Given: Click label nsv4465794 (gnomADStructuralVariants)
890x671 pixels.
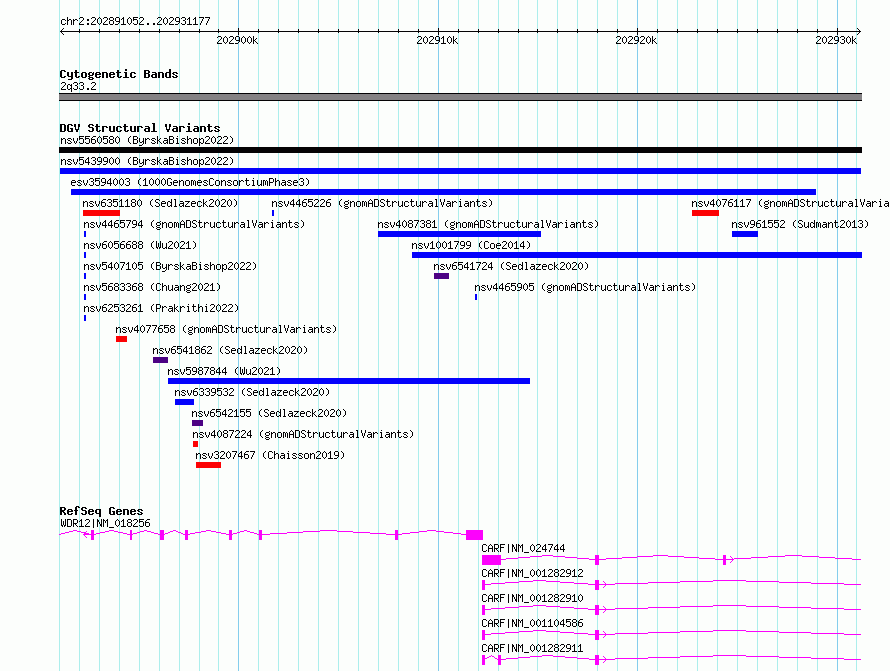Looking at the screenshot, I should coord(194,224).
